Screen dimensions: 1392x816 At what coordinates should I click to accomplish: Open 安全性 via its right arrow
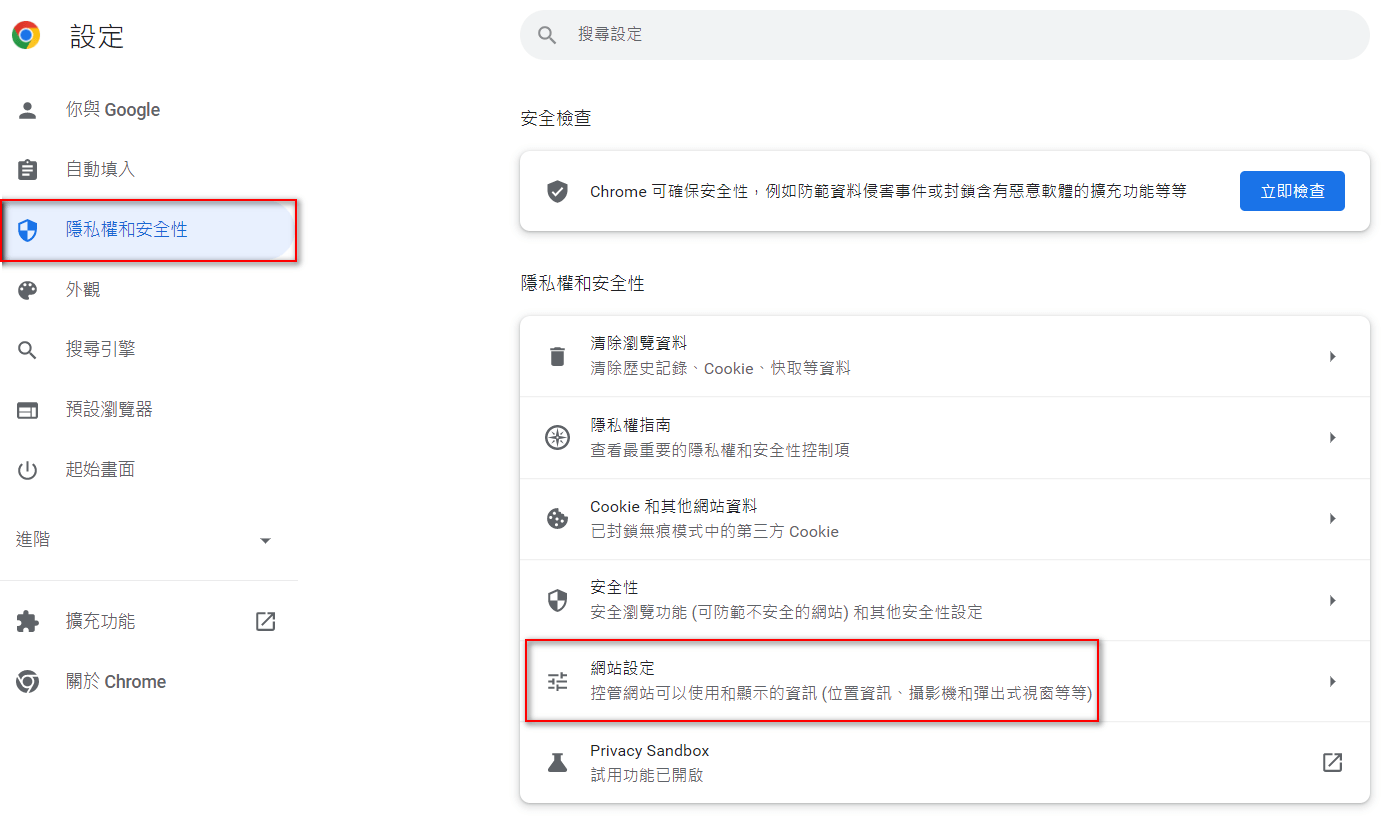(1332, 600)
